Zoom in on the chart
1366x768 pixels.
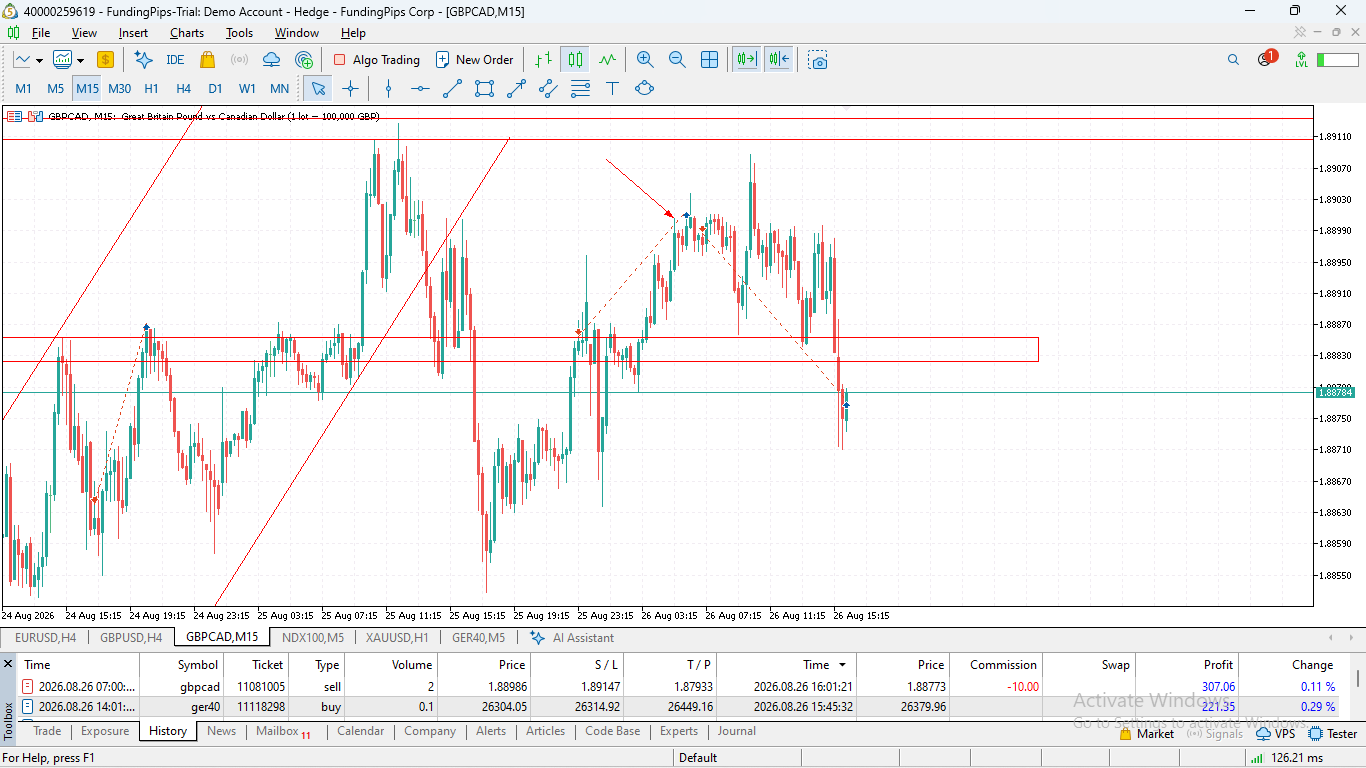645,60
